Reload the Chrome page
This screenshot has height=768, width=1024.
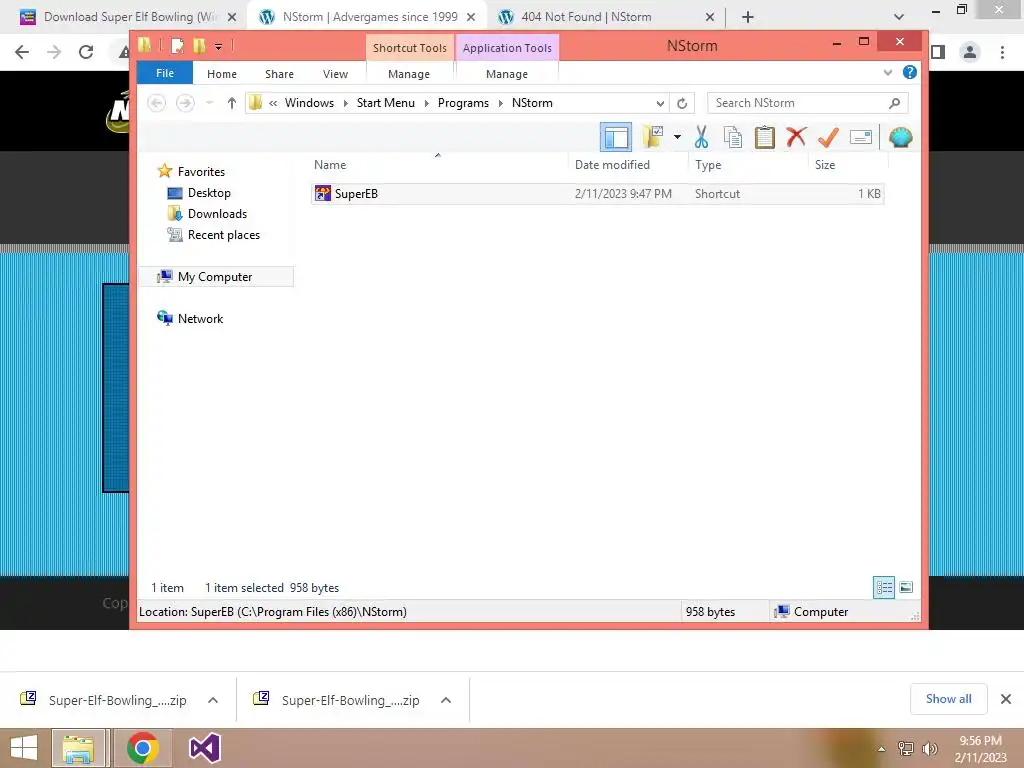pos(86,52)
